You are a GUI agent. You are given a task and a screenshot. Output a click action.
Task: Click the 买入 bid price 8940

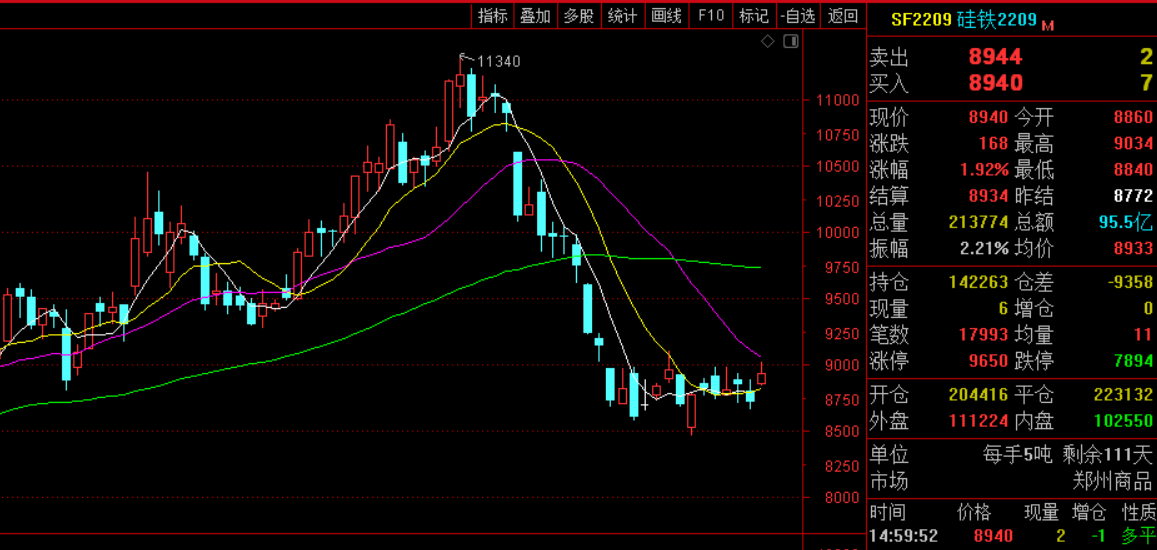(995, 83)
